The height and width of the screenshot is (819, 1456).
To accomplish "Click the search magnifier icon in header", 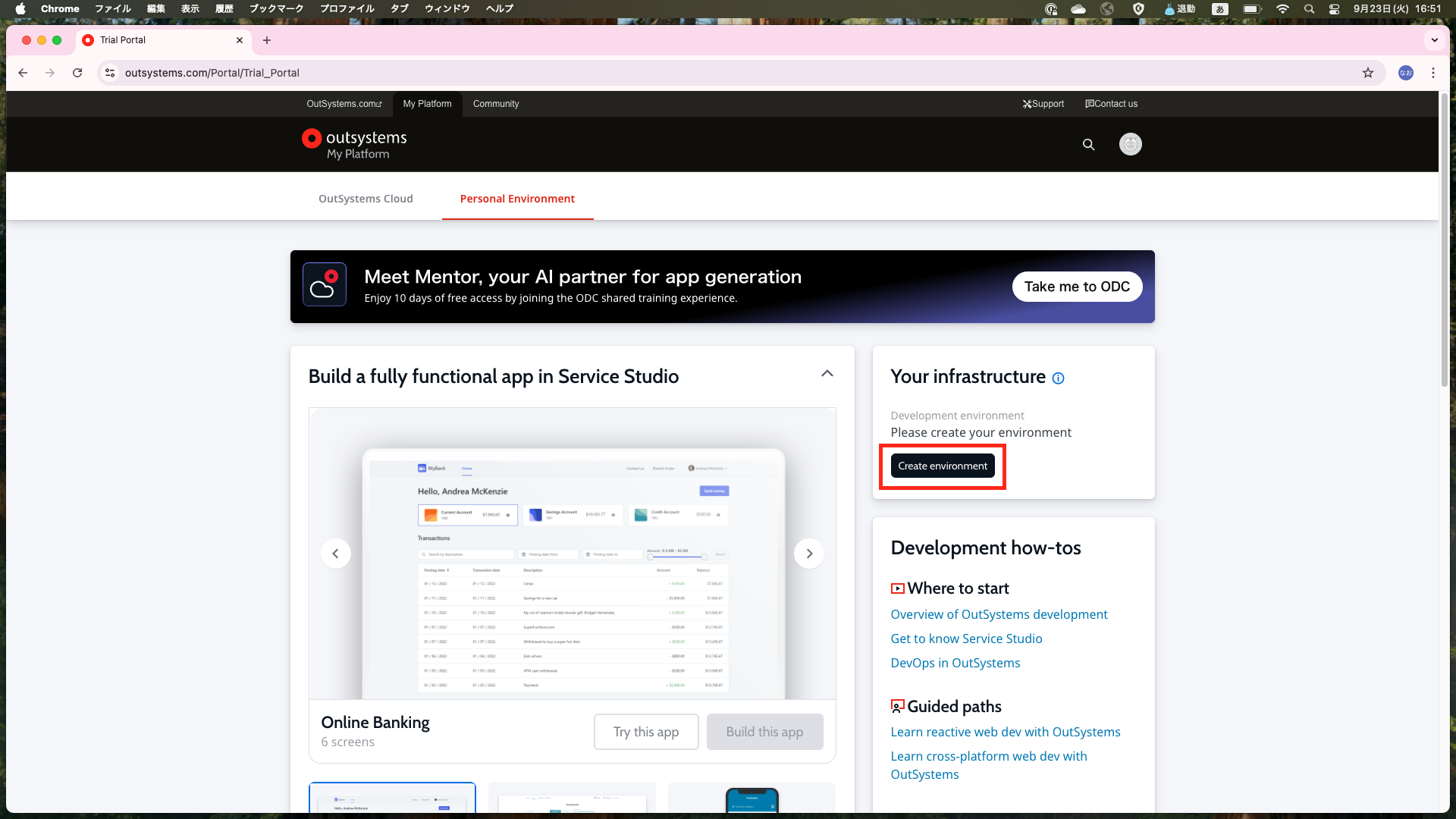I will tap(1088, 144).
